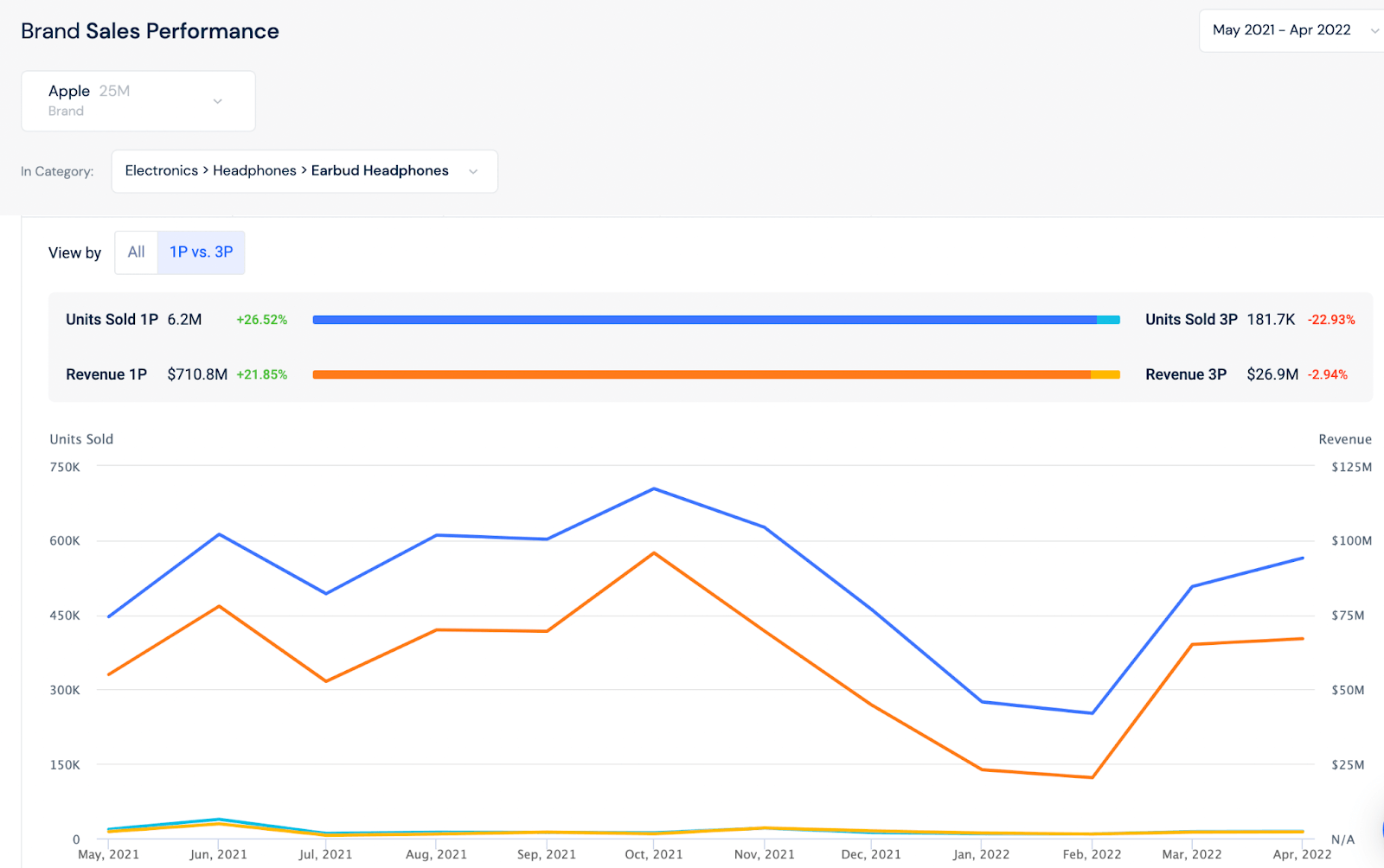Switch view to All
Screen dimensions: 1384x868
point(136,252)
